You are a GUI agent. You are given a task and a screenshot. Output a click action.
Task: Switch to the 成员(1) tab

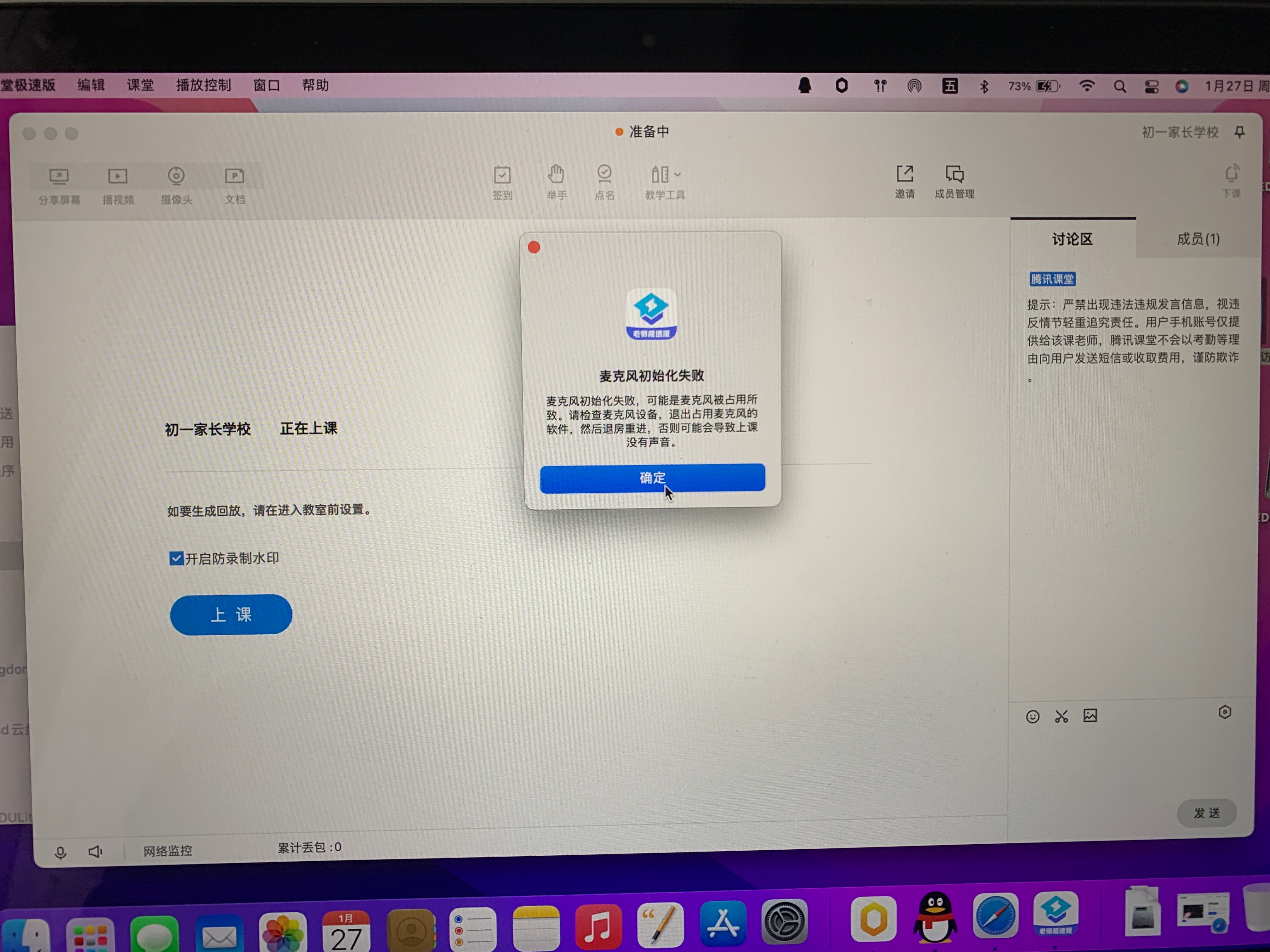1198,239
